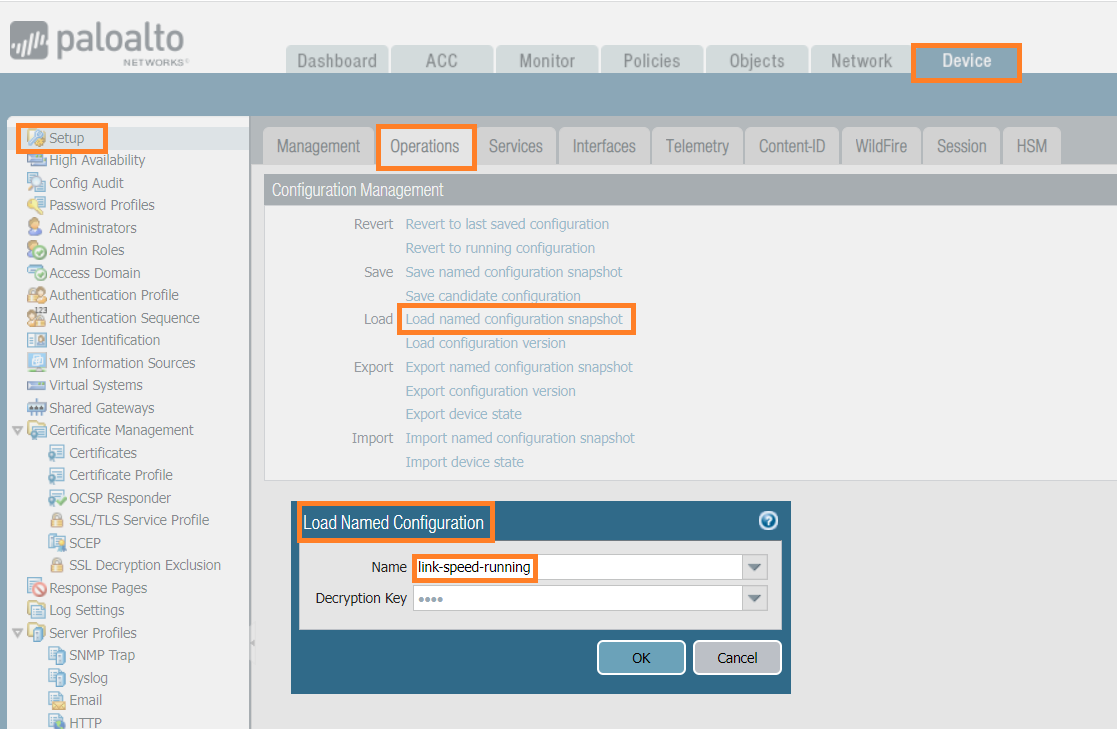Viewport: 1117px width, 729px height.
Task: Click the Export device state link
Action: click(463, 413)
